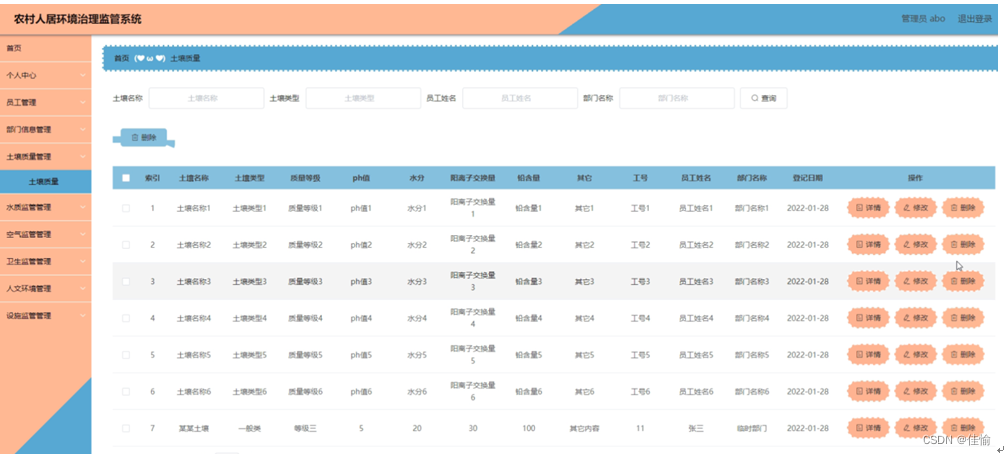
Task: Check the checkbox for row 土壤名称6
Action: pos(126,391)
